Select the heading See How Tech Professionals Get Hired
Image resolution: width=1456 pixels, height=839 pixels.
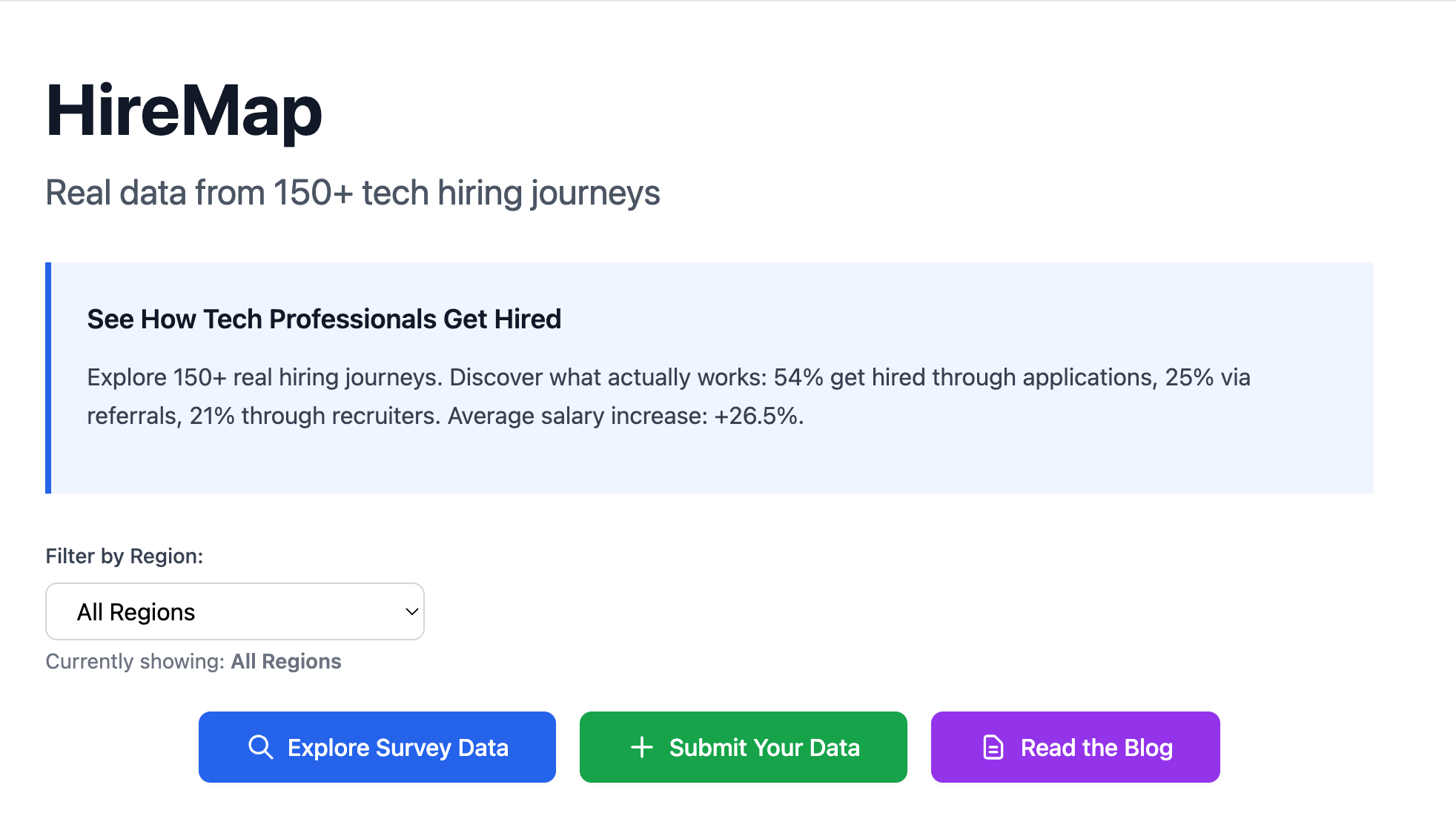tap(324, 319)
